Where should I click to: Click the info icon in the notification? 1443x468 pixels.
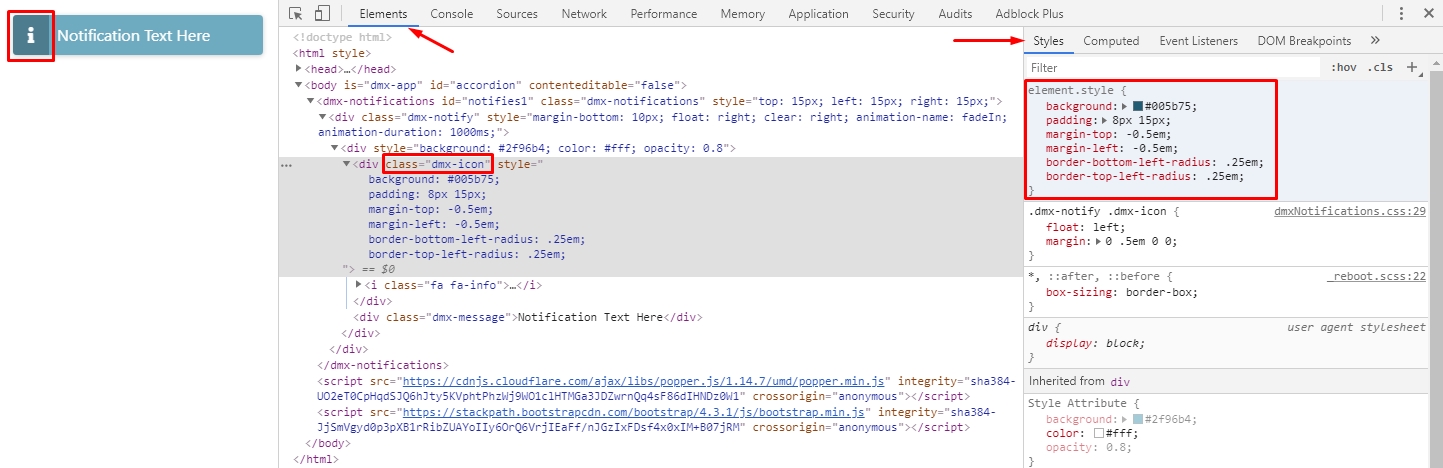point(31,36)
